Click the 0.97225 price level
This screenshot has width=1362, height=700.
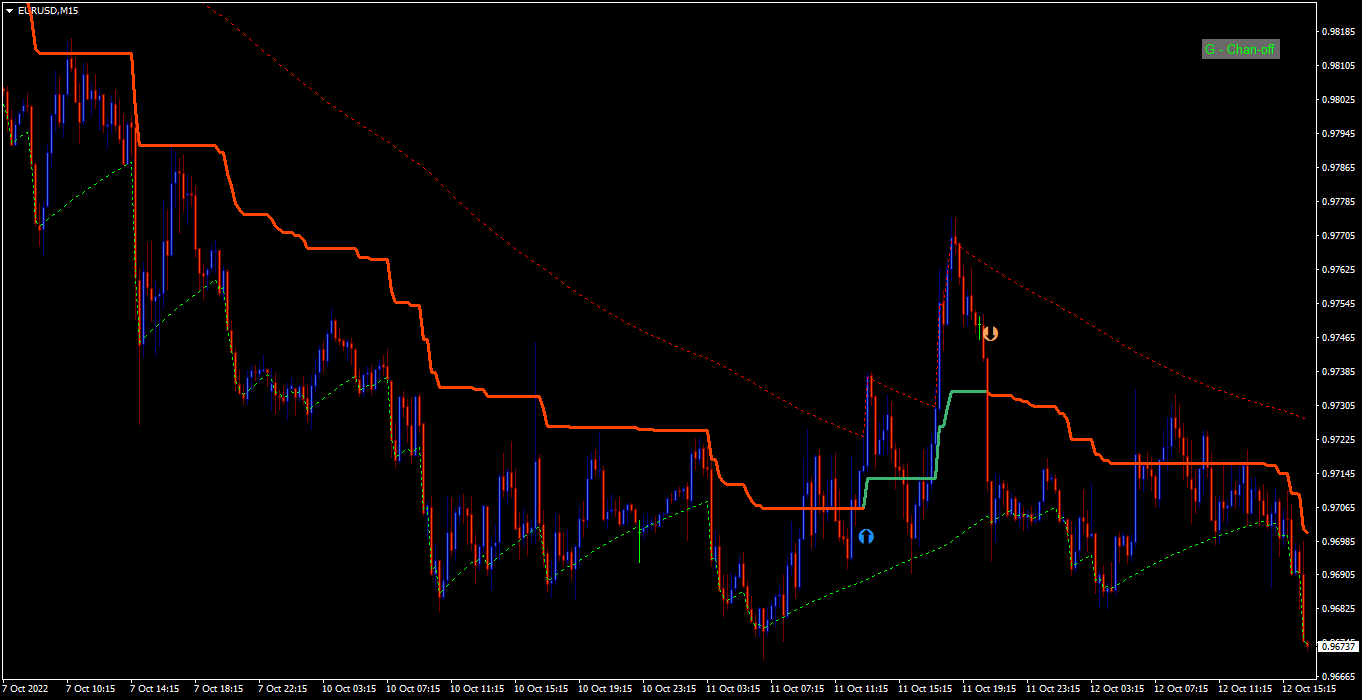pyautogui.click(x=1337, y=440)
